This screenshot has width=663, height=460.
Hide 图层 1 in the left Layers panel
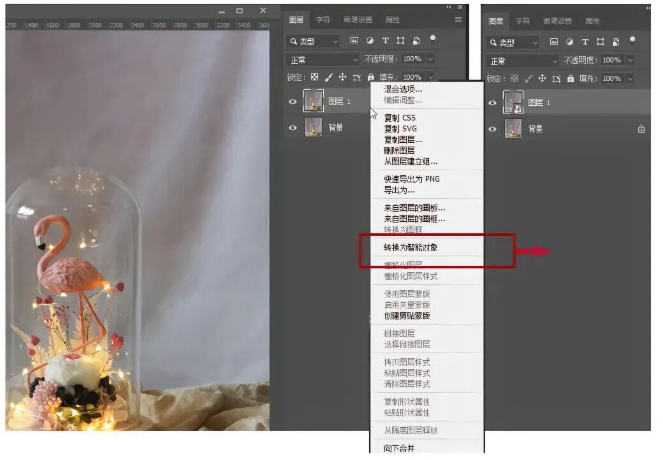[293, 101]
